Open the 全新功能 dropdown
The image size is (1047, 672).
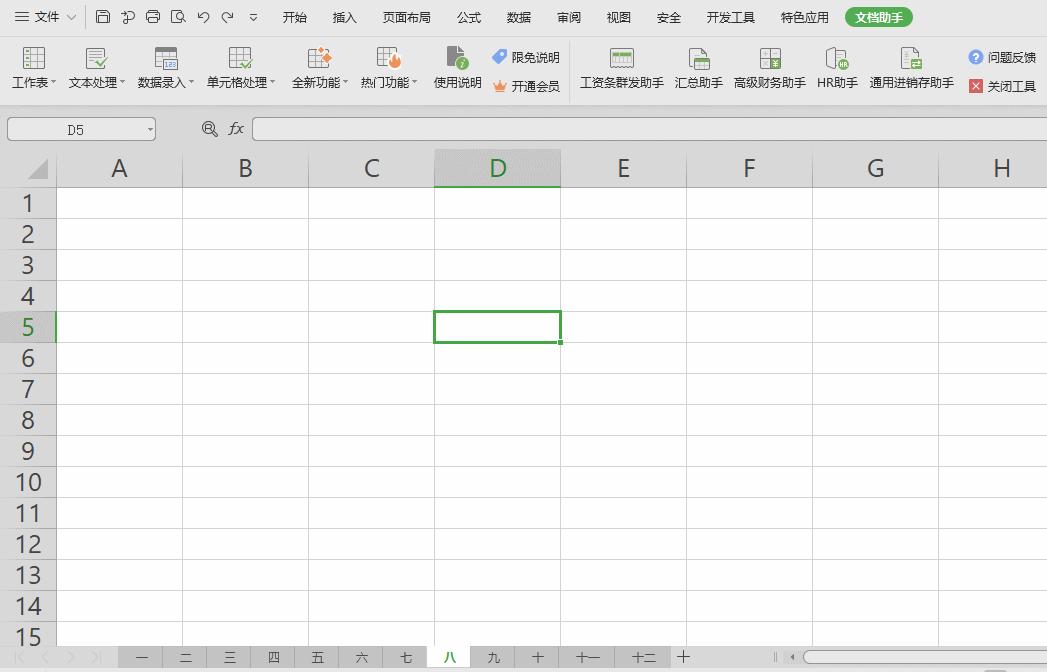point(320,67)
